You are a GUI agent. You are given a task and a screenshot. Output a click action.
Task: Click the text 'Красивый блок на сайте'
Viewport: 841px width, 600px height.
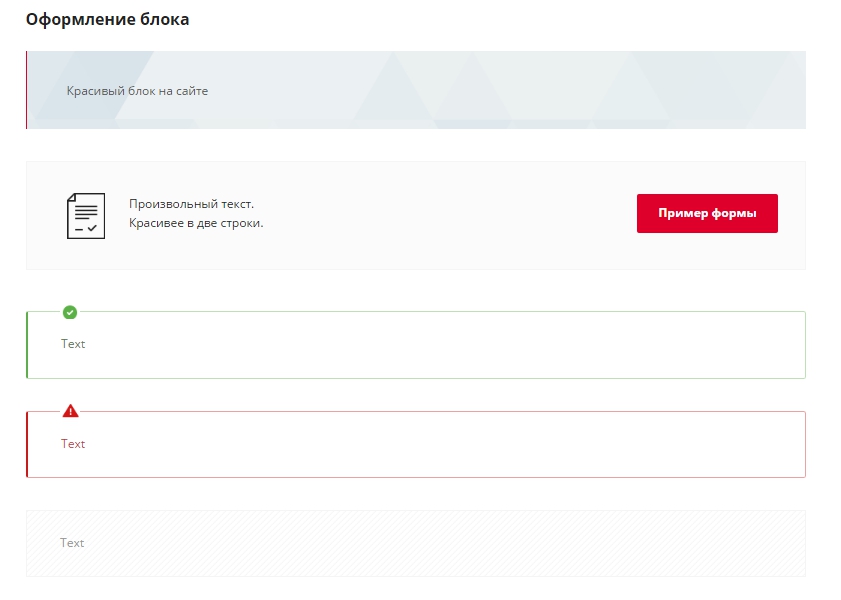[137, 91]
